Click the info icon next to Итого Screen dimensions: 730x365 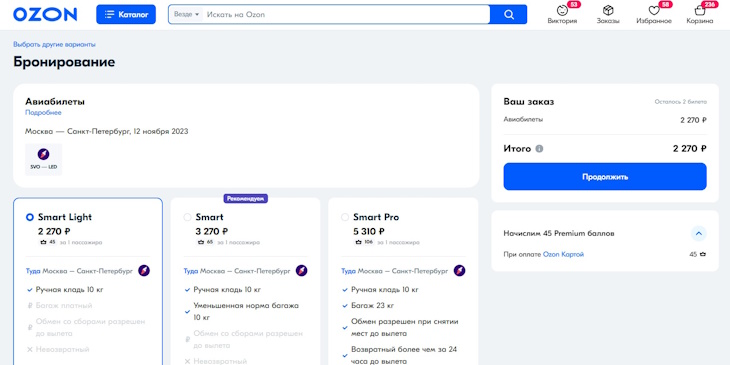click(539, 149)
